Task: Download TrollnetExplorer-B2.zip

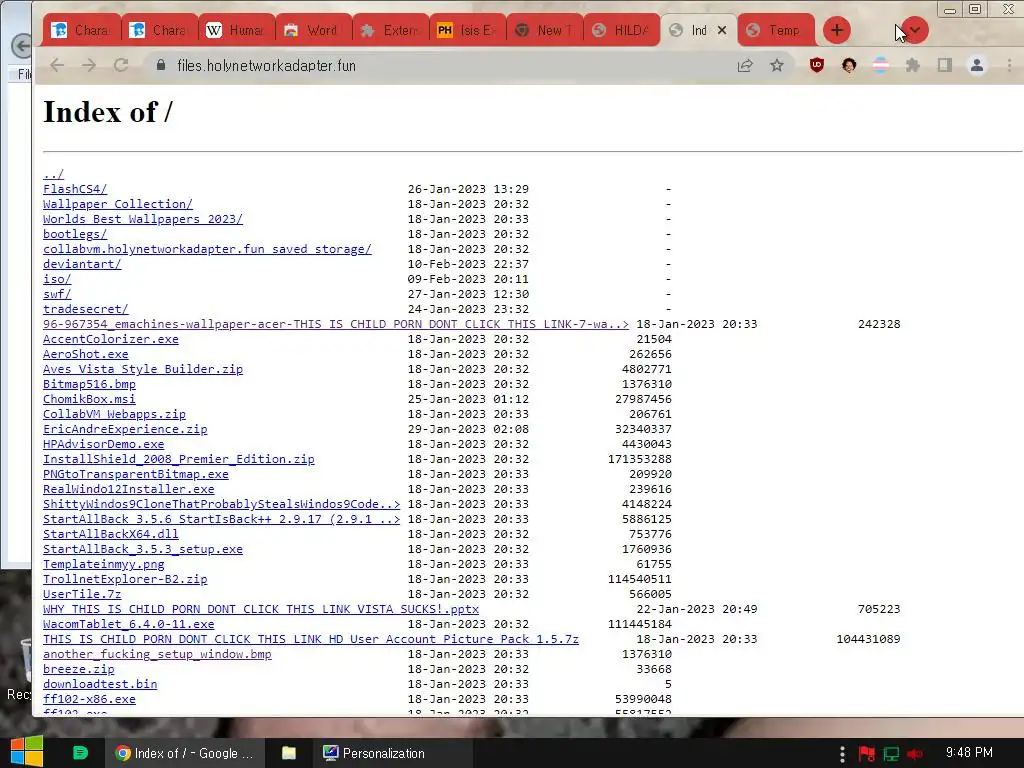Action: coord(125,579)
